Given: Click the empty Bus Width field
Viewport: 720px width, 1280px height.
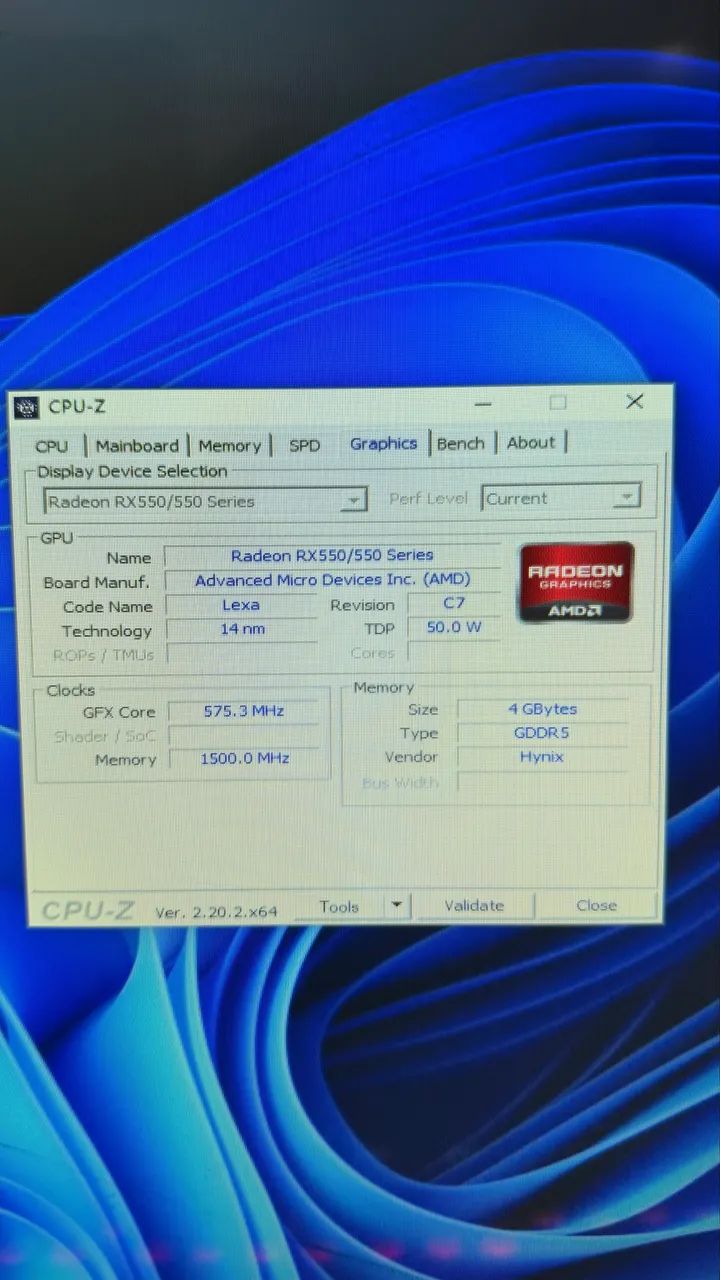Looking at the screenshot, I should [542, 782].
